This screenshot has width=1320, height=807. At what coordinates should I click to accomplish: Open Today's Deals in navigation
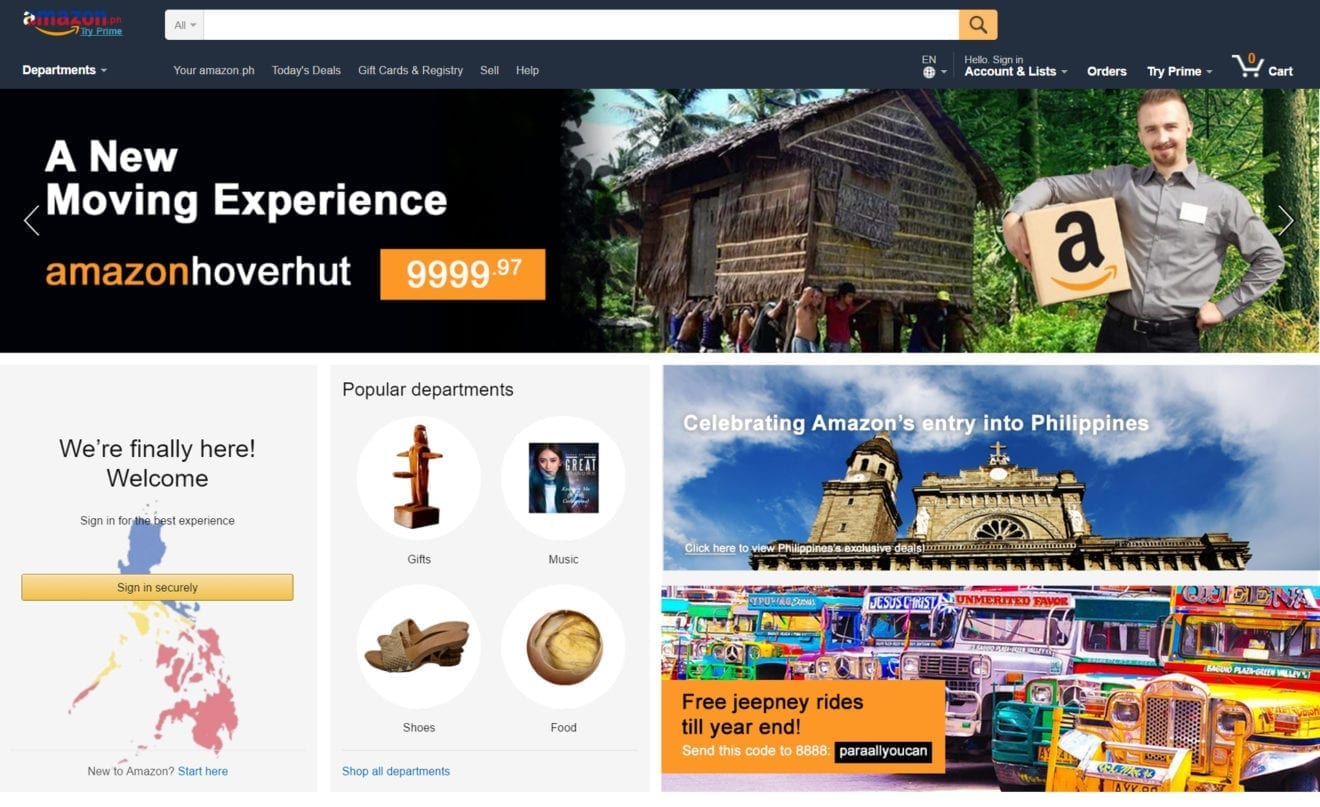306,70
